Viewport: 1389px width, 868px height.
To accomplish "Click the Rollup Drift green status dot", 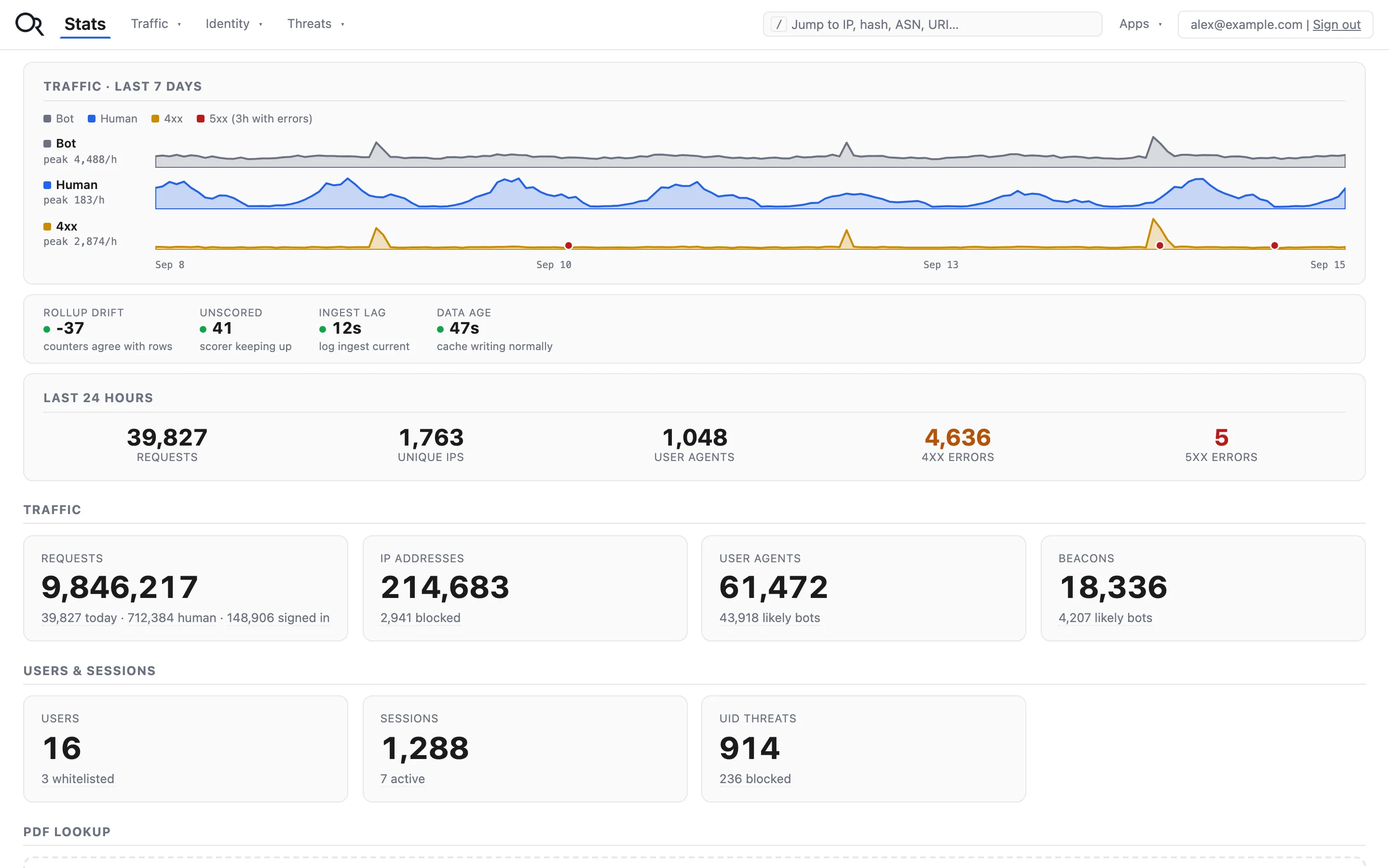I will [47, 329].
